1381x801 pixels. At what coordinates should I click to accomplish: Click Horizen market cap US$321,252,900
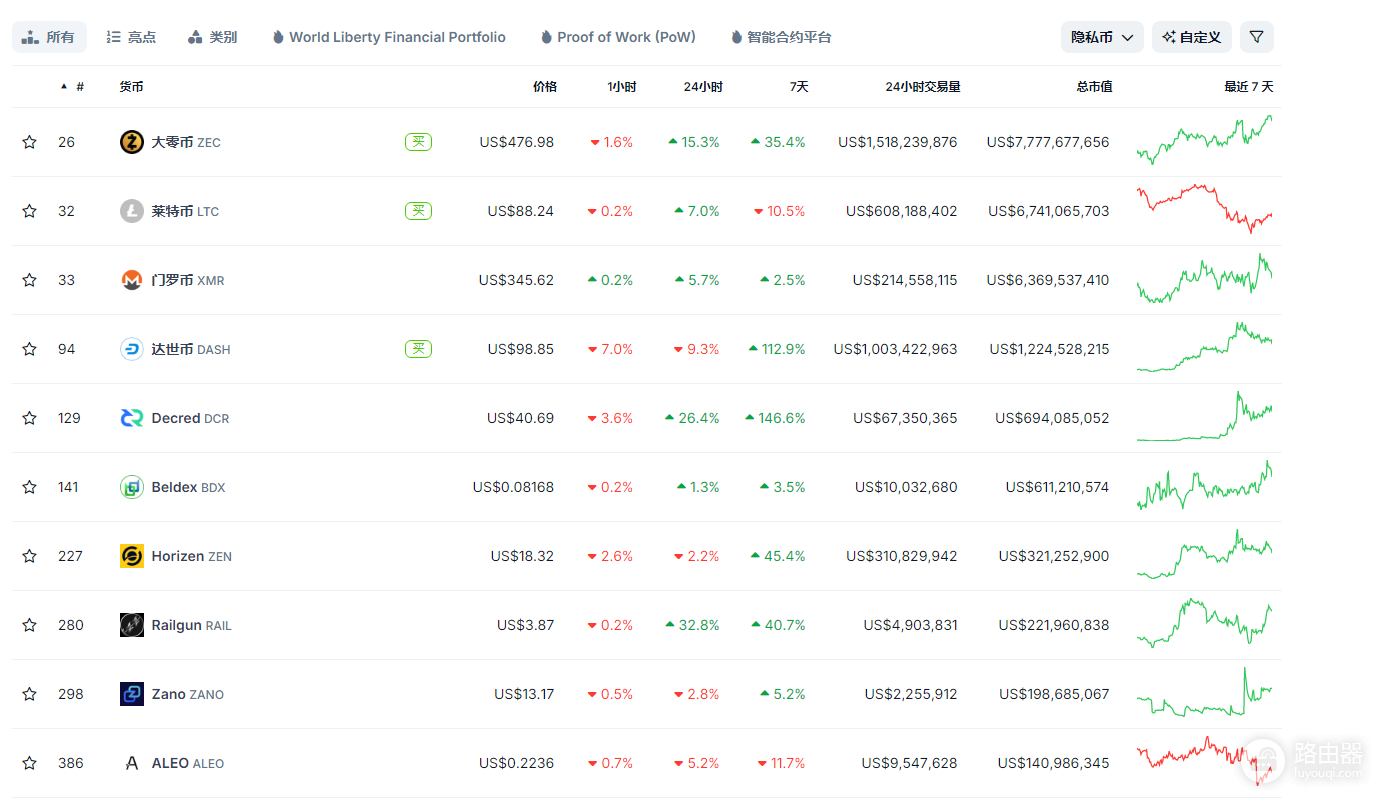[1054, 556]
